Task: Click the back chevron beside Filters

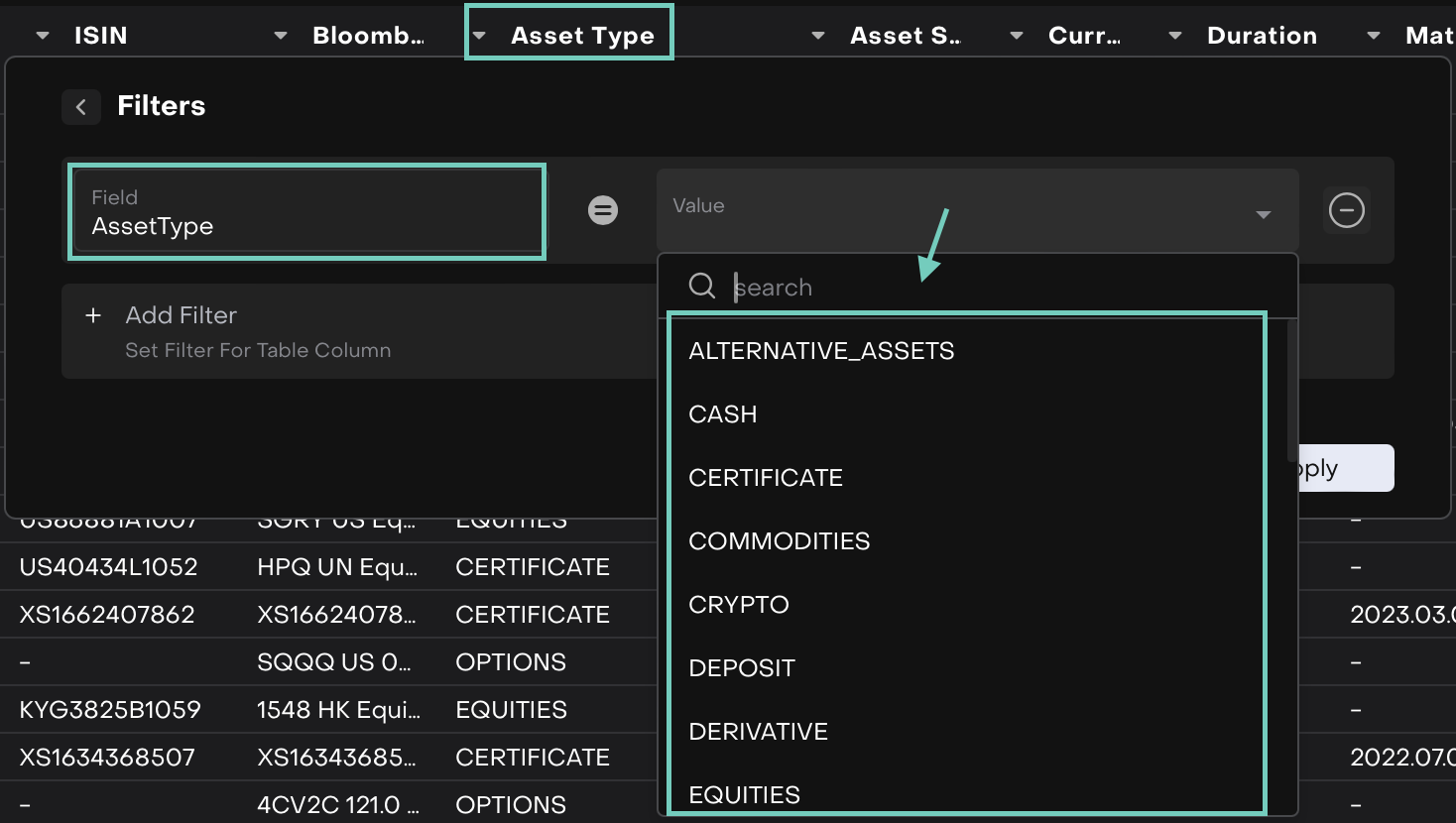Action: [x=81, y=107]
